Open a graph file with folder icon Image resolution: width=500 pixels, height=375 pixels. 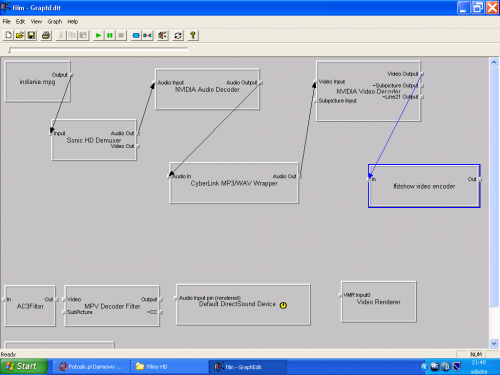tap(20, 35)
